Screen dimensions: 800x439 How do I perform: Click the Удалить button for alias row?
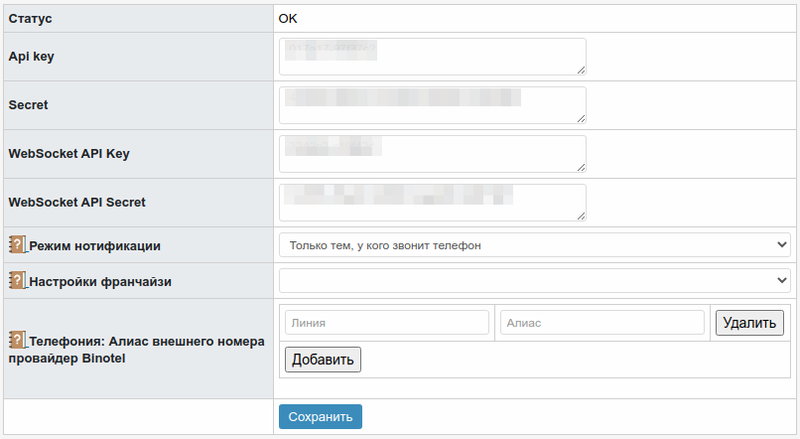(749, 323)
